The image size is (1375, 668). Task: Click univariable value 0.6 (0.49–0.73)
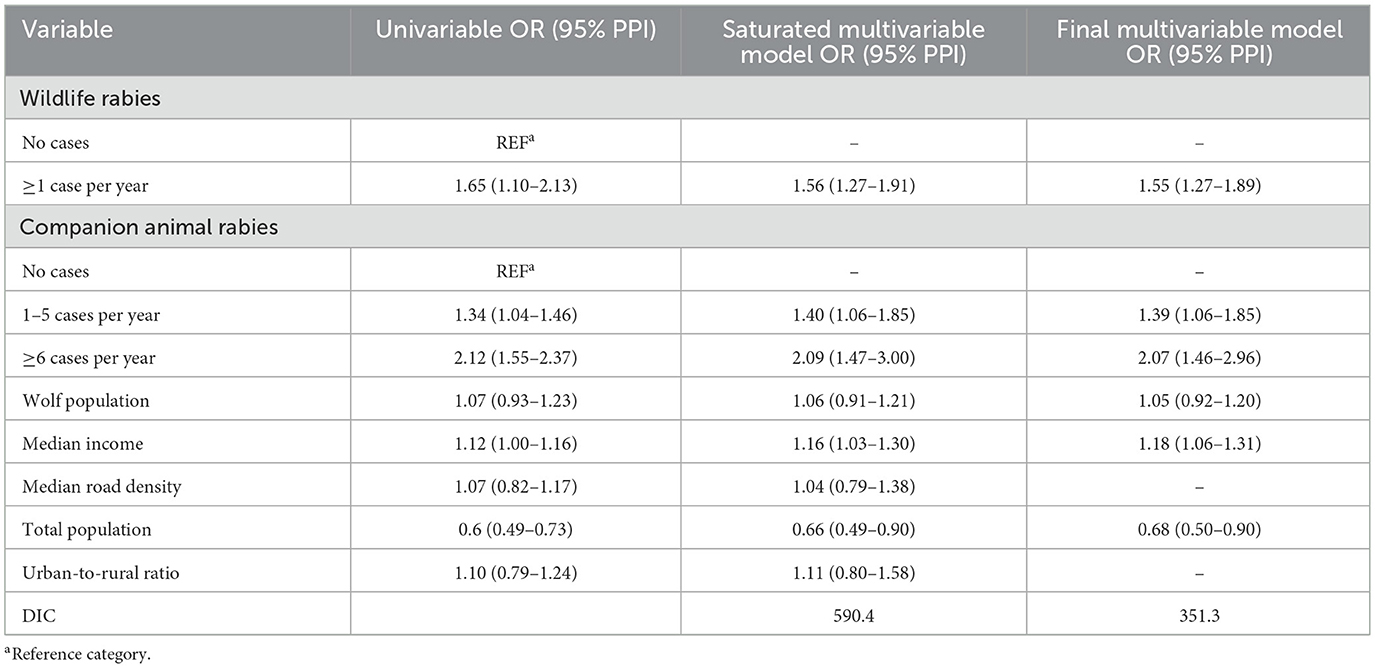pyautogui.click(x=516, y=529)
